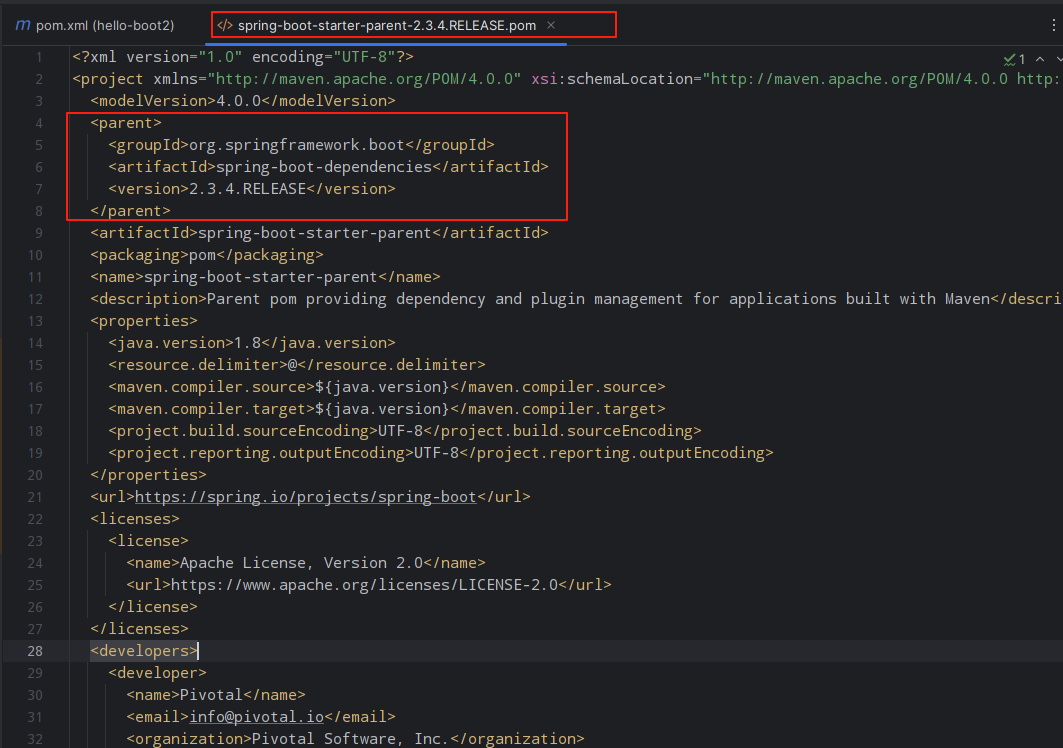
Task: Click Maven icon on pom.xml tab
Action: point(22,25)
